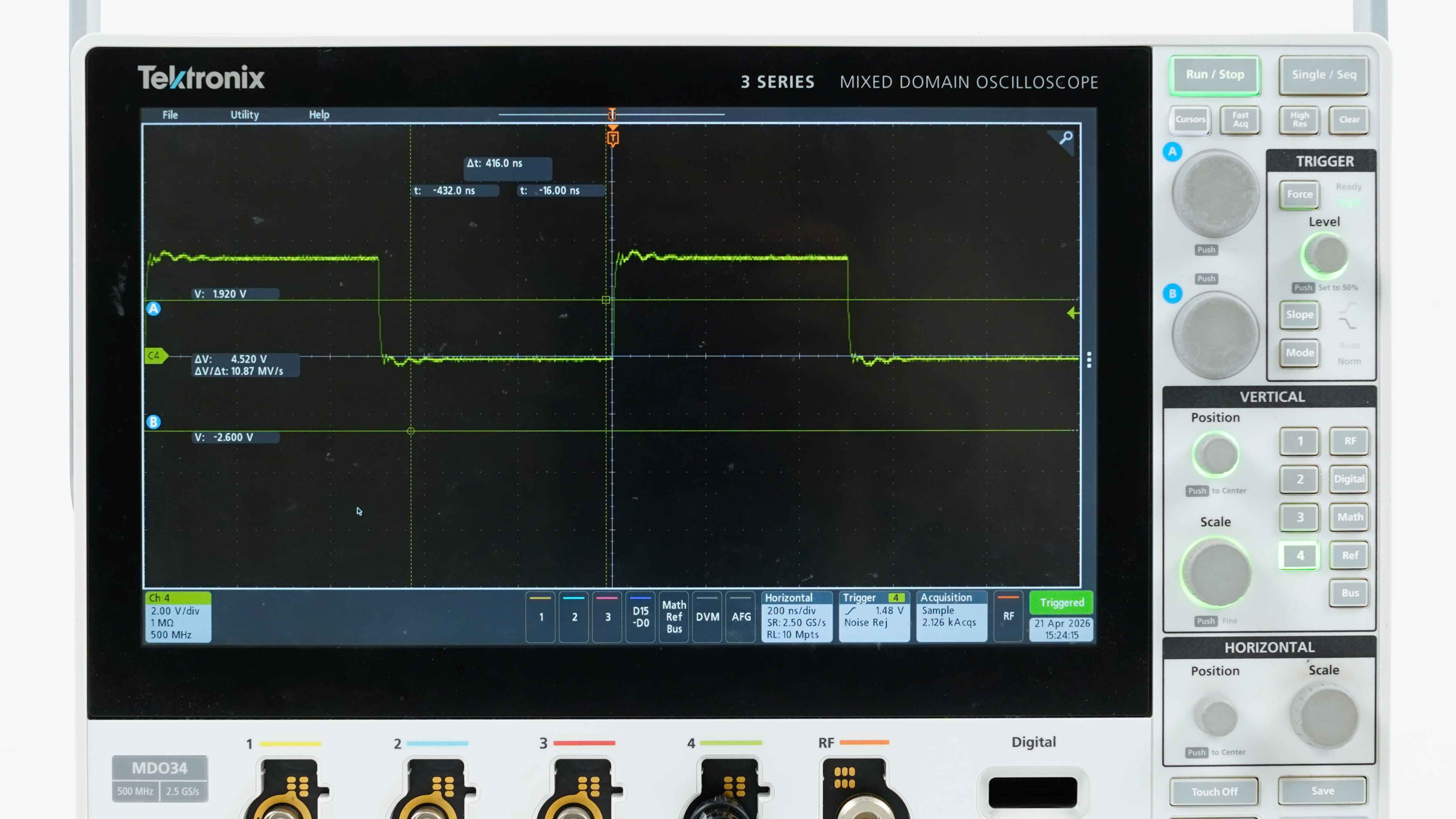This screenshot has width=1456, height=819.
Task: Tap the front-panel Ref button
Action: [x=1349, y=556]
